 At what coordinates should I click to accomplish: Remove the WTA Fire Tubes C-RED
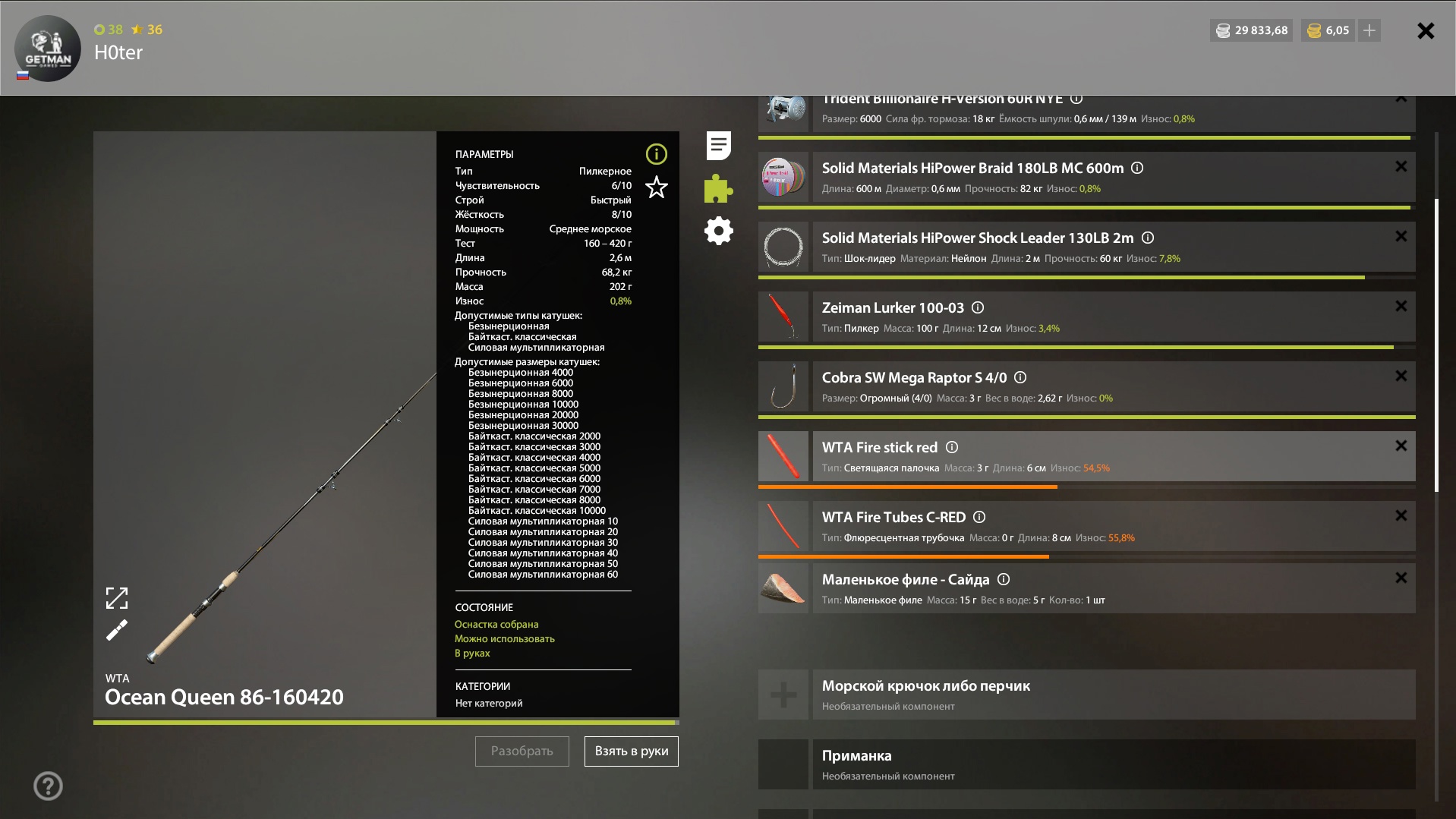pos(1401,515)
